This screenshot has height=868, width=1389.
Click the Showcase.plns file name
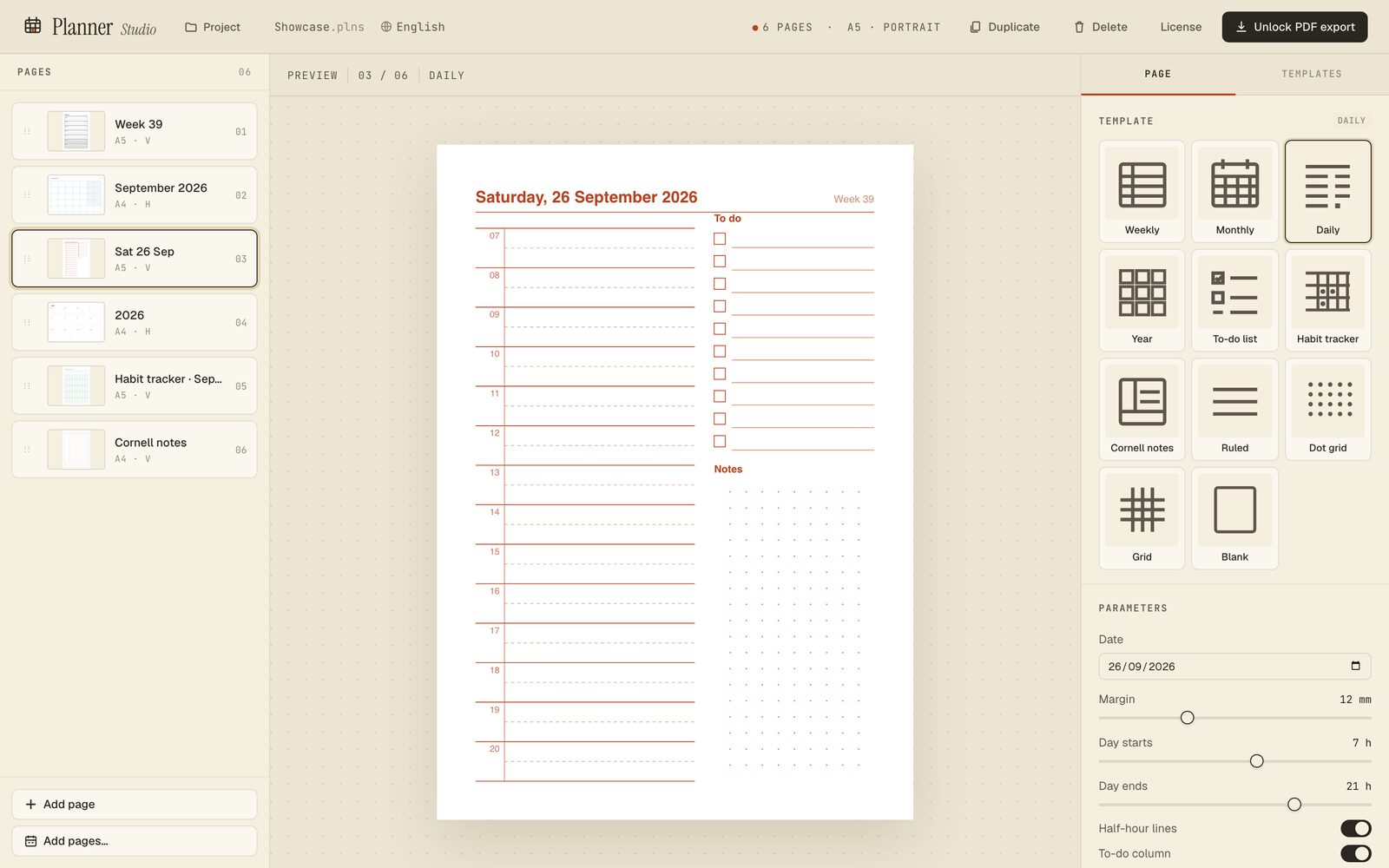point(319,27)
